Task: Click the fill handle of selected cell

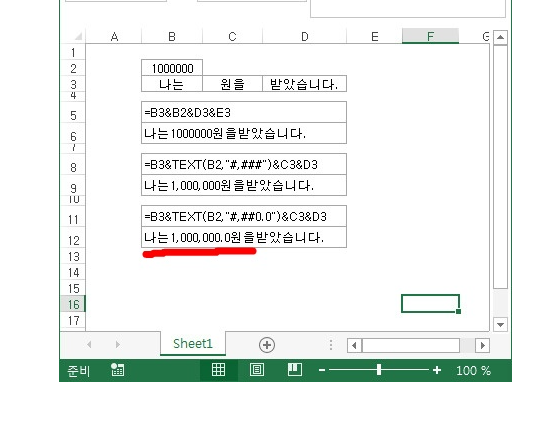Action: click(459, 311)
